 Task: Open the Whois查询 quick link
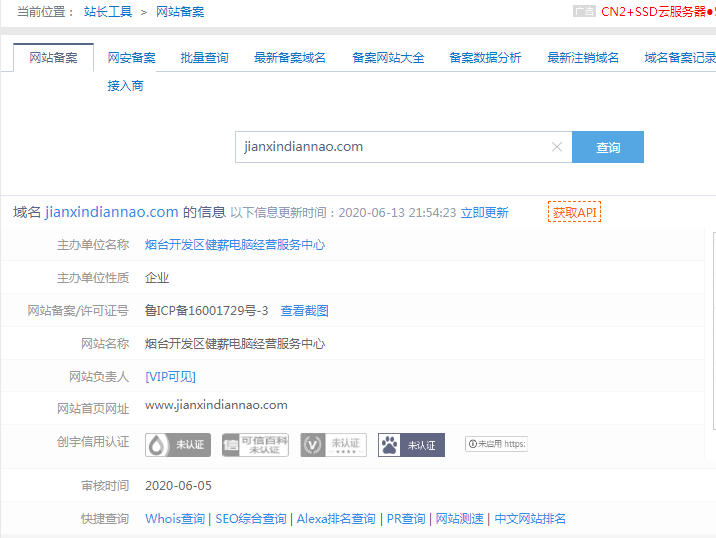point(175,519)
